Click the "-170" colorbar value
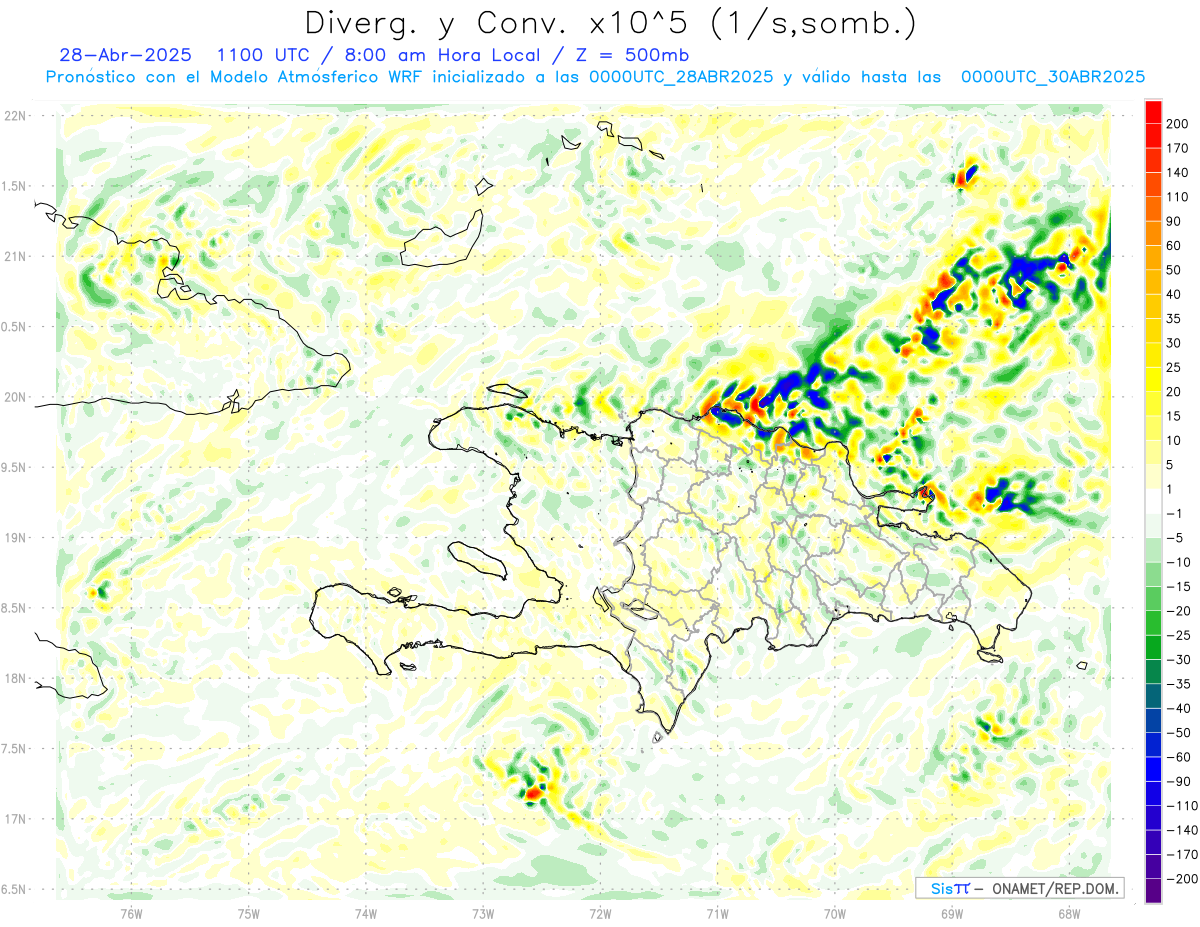This screenshot has width=1200, height=927. click(1182, 854)
